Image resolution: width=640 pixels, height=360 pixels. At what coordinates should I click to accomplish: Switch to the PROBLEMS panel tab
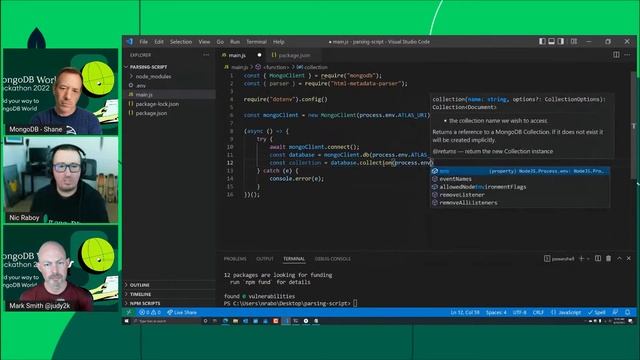pos(235,259)
